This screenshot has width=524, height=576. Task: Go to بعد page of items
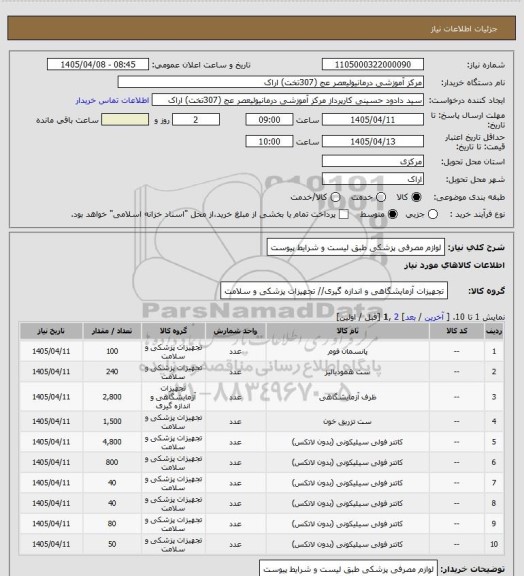[x=410, y=317]
